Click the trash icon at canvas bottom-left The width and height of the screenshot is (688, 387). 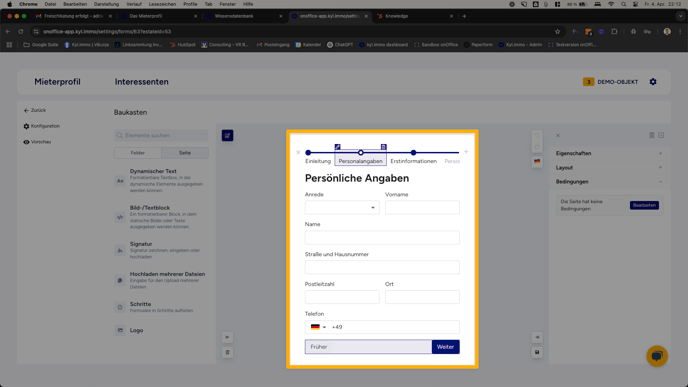(x=227, y=352)
